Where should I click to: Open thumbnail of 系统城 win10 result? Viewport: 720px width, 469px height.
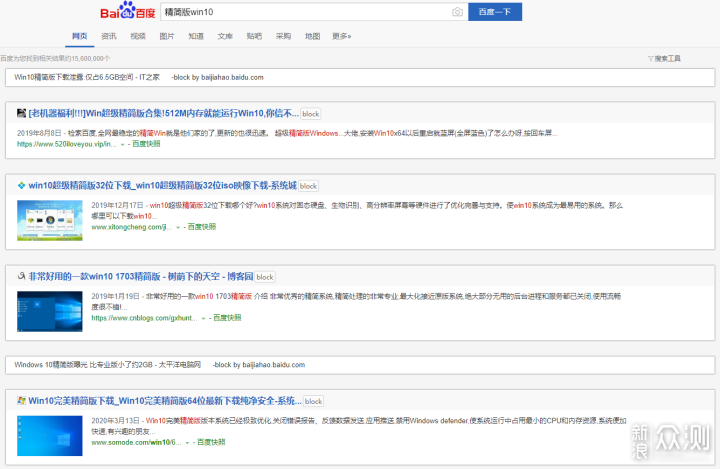[x=50, y=220]
